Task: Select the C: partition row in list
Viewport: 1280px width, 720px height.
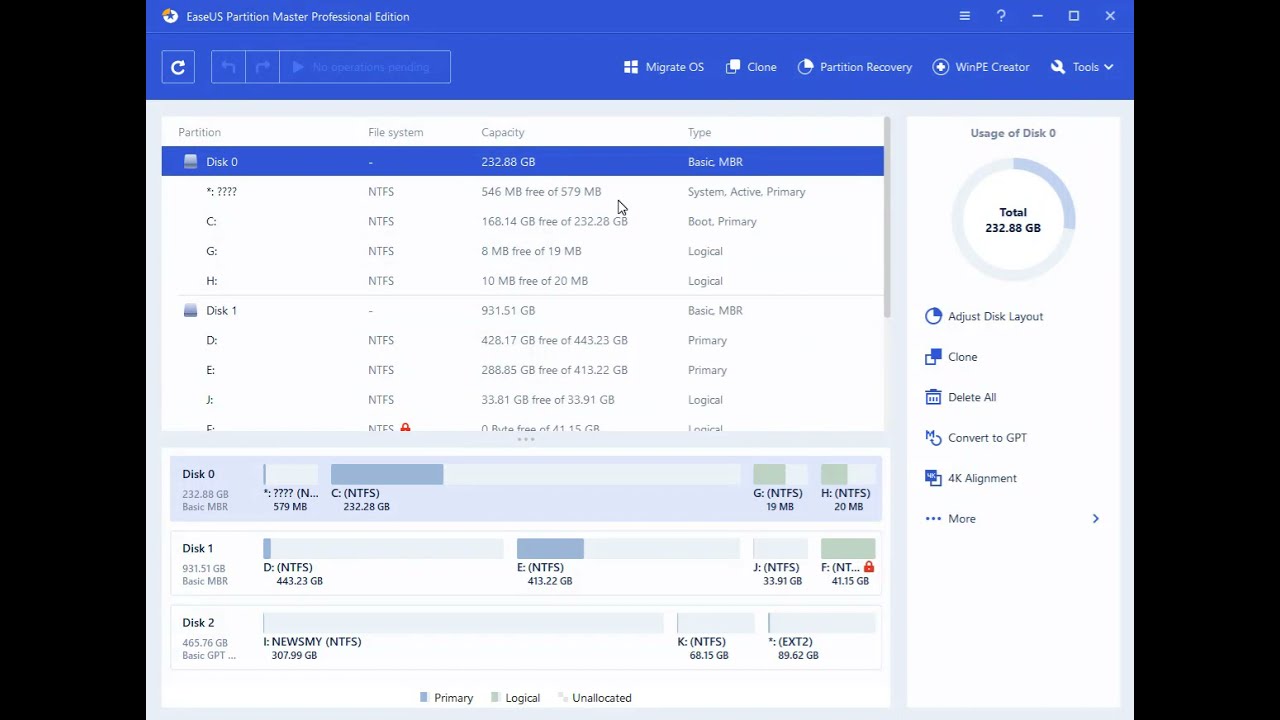Action: 522,221
